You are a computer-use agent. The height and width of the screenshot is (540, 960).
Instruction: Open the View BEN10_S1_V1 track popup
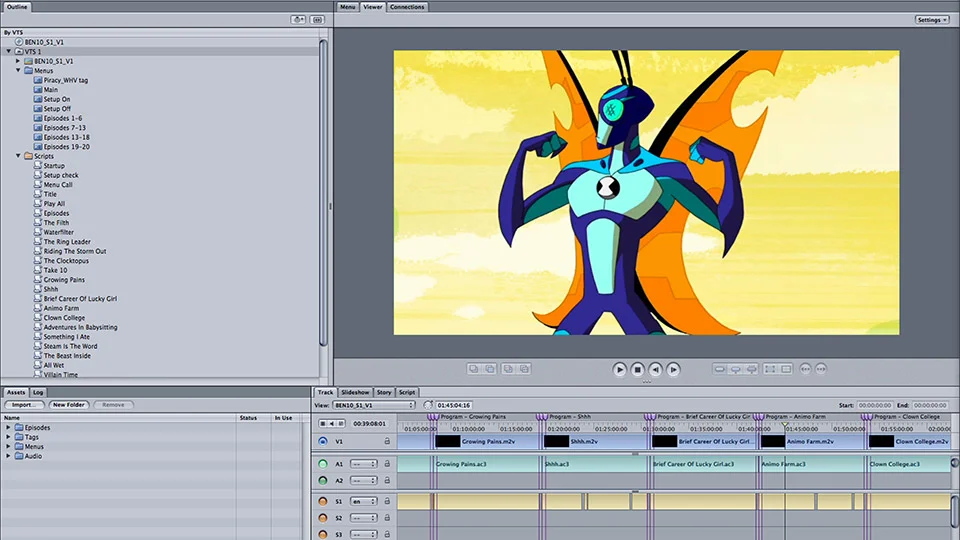(373, 405)
